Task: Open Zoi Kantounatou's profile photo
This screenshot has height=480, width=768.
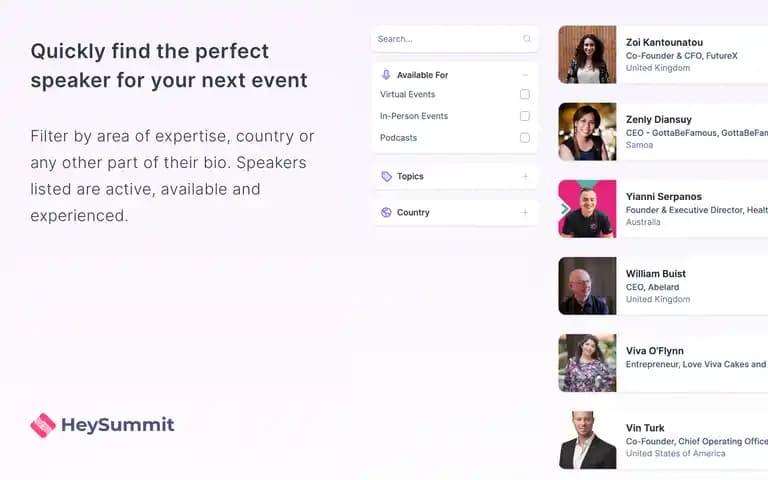Action: point(587,54)
